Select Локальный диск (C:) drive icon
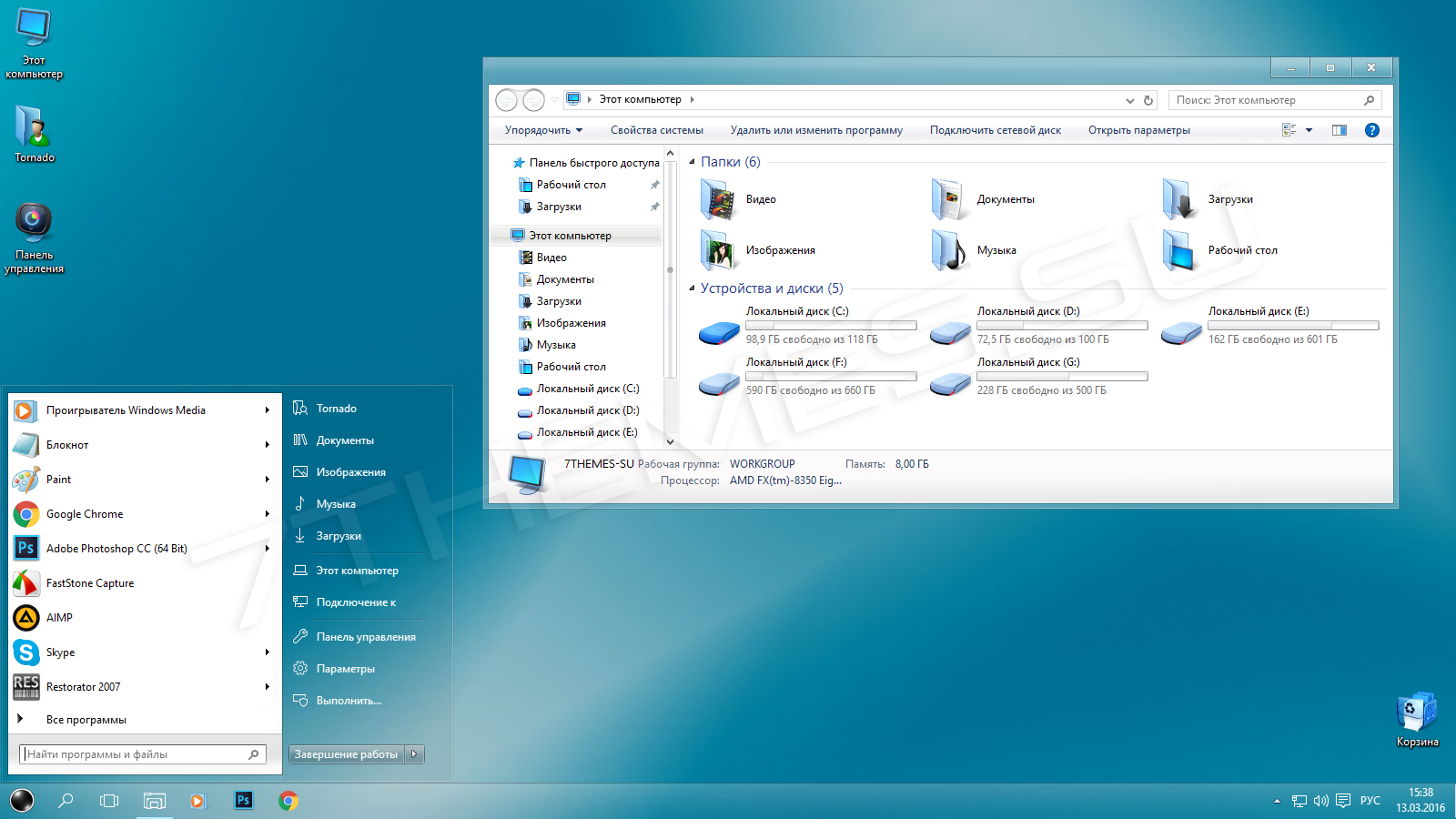Viewport: 1456px width, 819px height. [x=719, y=333]
